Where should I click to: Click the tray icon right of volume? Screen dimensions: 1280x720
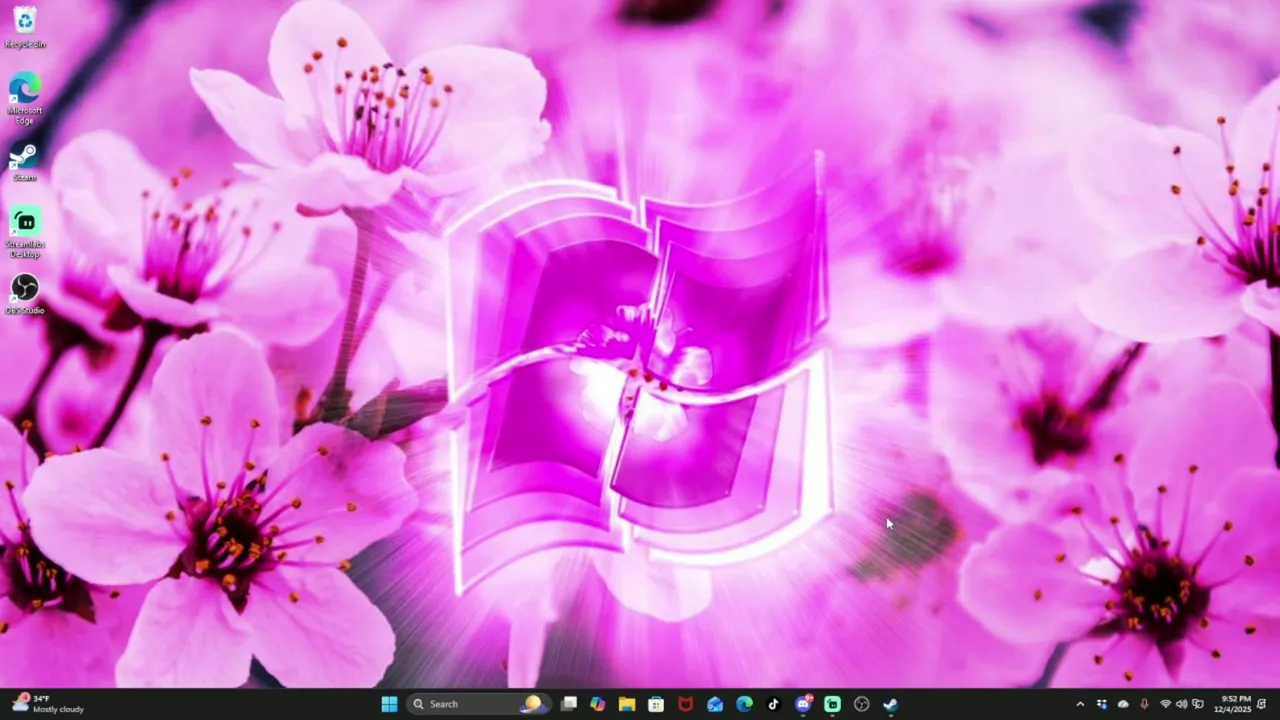tap(1198, 704)
